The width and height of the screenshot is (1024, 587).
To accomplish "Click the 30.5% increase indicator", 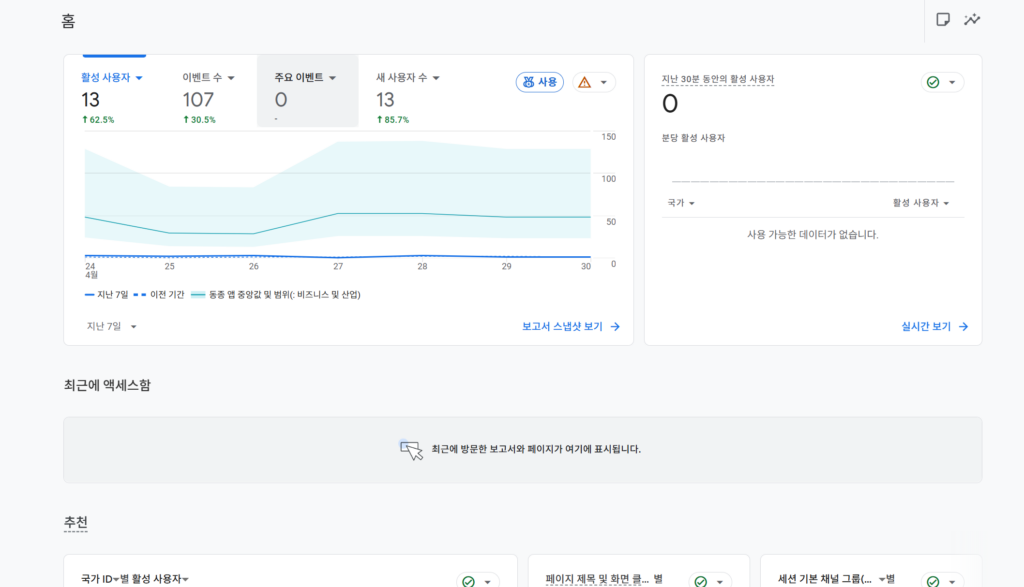I will coord(199,119).
